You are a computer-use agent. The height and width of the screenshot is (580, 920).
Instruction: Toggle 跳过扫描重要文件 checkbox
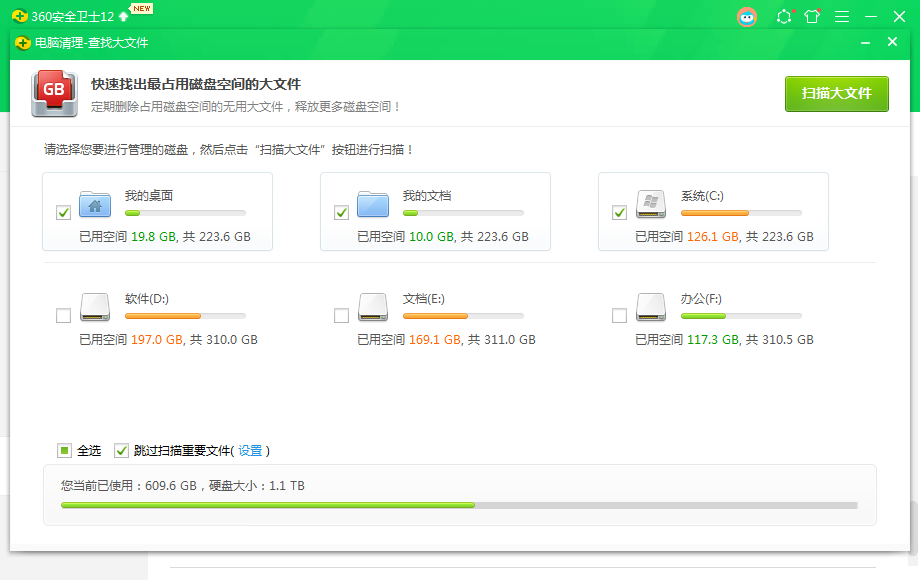coord(121,451)
